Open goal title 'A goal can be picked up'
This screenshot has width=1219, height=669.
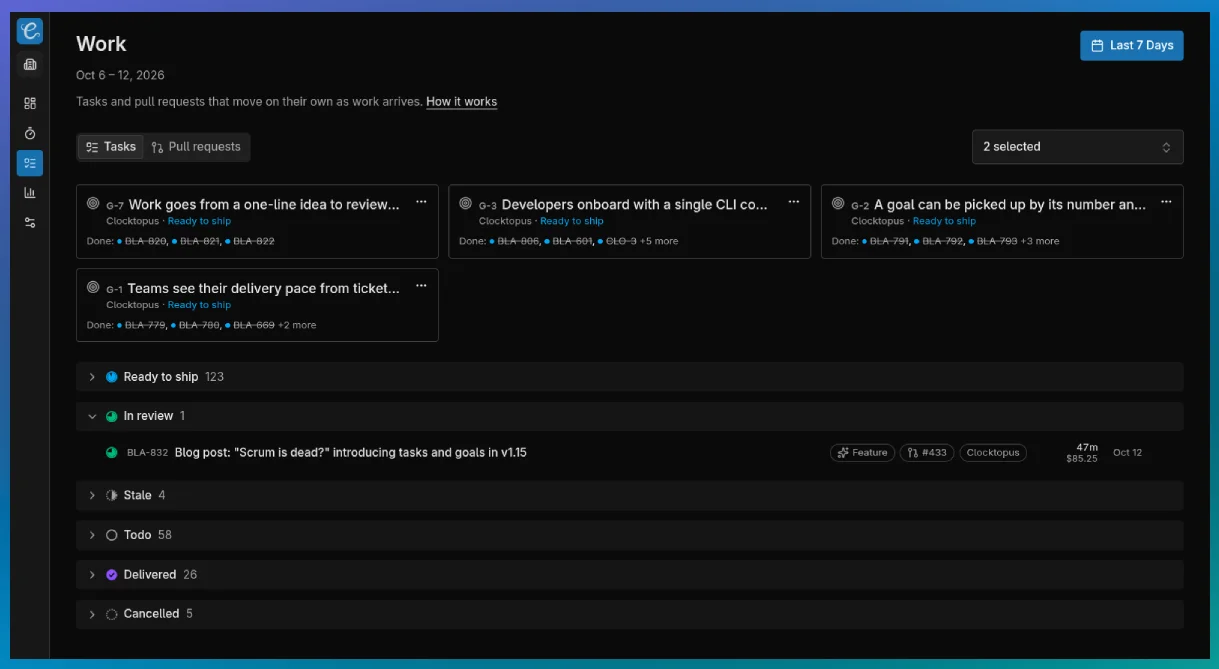coord(1010,204)
